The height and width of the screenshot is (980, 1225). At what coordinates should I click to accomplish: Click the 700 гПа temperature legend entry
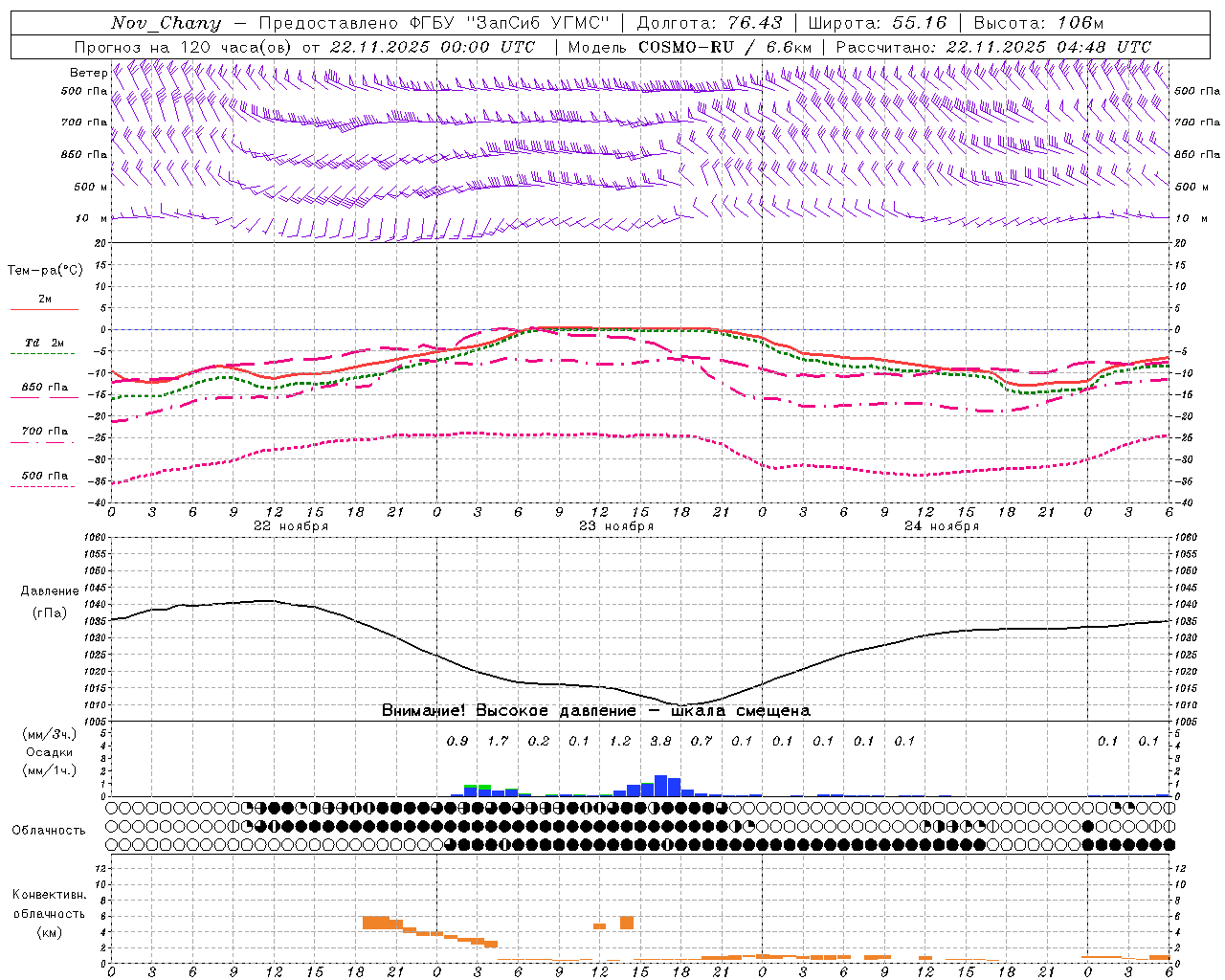[44, 432]
